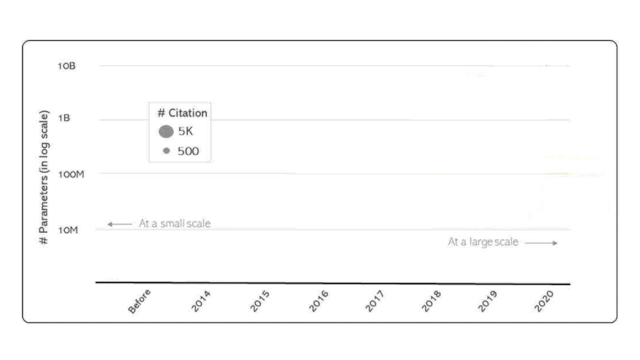Select the '100M' y-axis tick label
Viewport: 640px width, 360px height.
(71, 174)
